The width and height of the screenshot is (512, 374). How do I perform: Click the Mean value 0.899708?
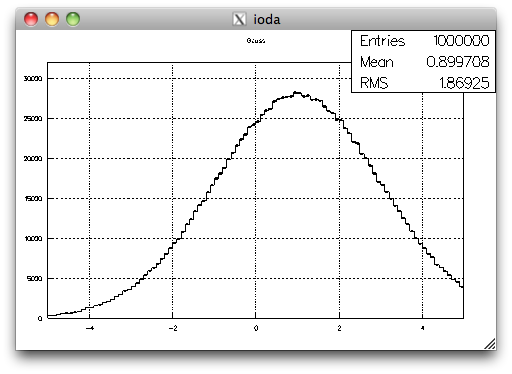[x=458, y=62]
